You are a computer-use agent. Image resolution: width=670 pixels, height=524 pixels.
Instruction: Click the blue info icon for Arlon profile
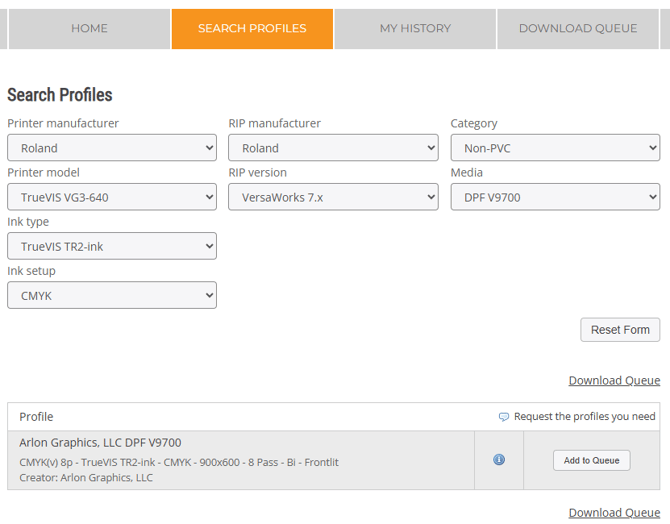pyautogui.click(x=499, y=460)
